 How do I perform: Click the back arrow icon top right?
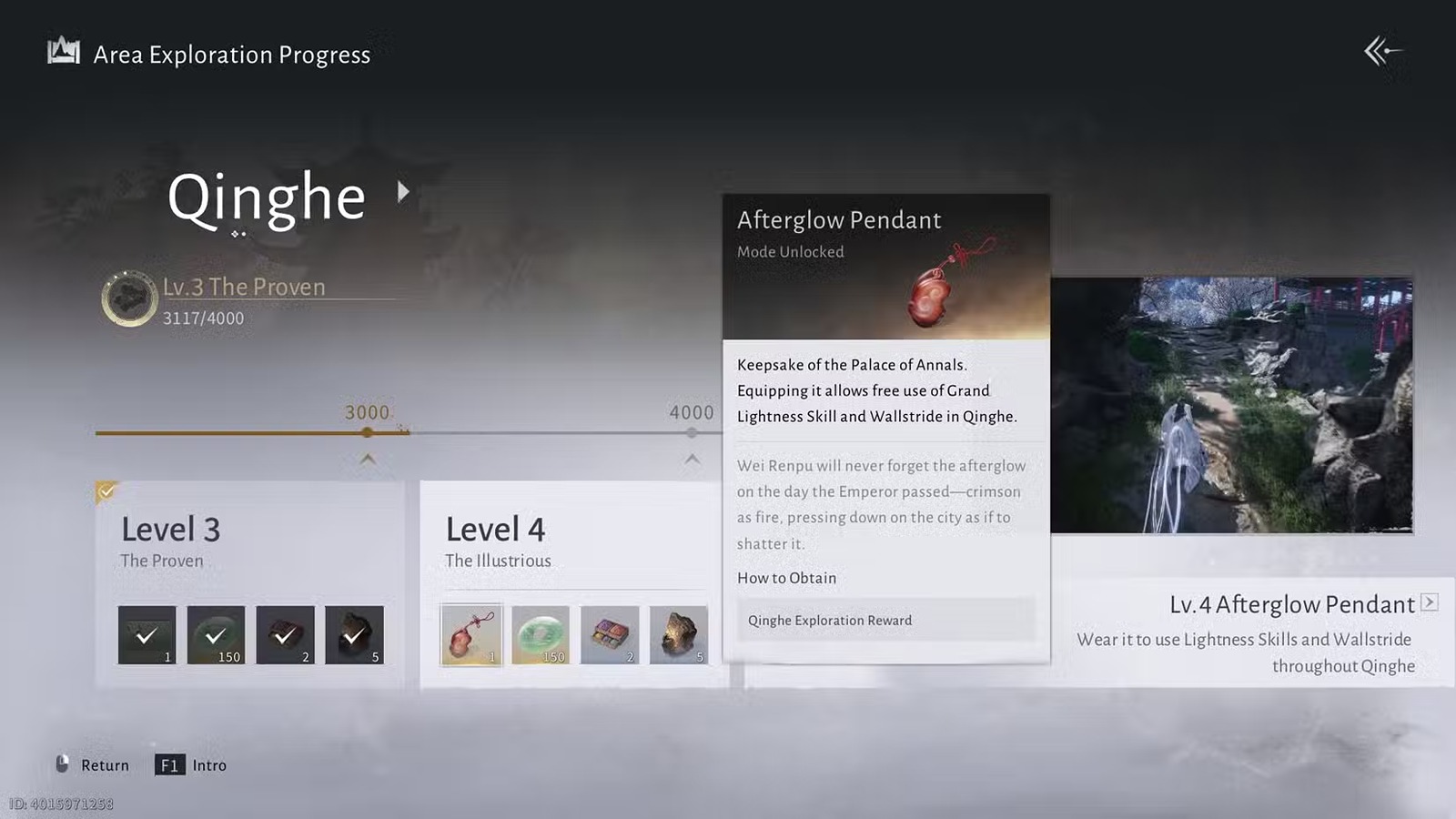pyautogui.click(x=1383, y=51)
